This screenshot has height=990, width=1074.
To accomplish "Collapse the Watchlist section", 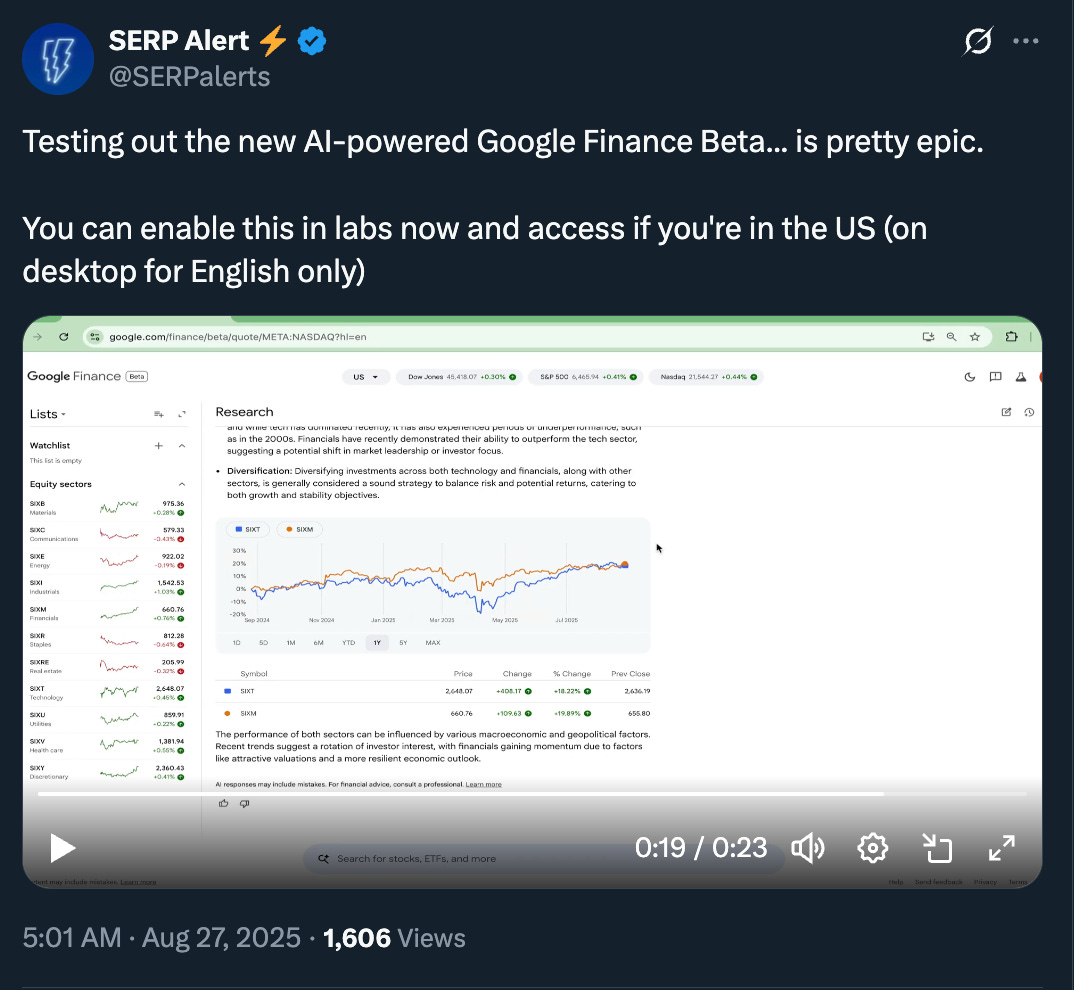I will [x=182, y=446].
